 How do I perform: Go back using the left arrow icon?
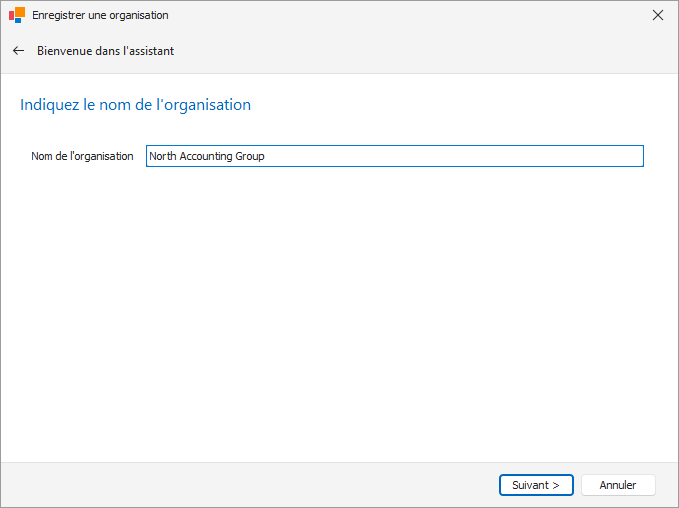point(18,51)
